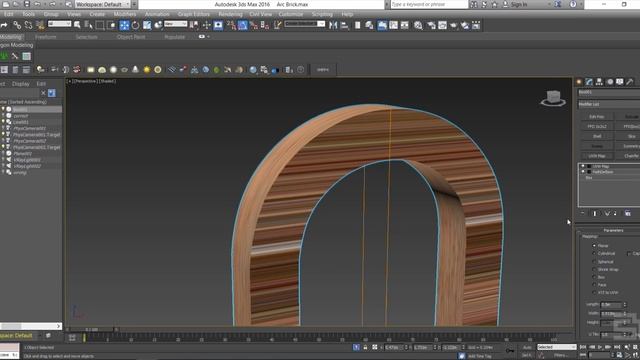Open the Material Editor icon

(x=418, y=25)
